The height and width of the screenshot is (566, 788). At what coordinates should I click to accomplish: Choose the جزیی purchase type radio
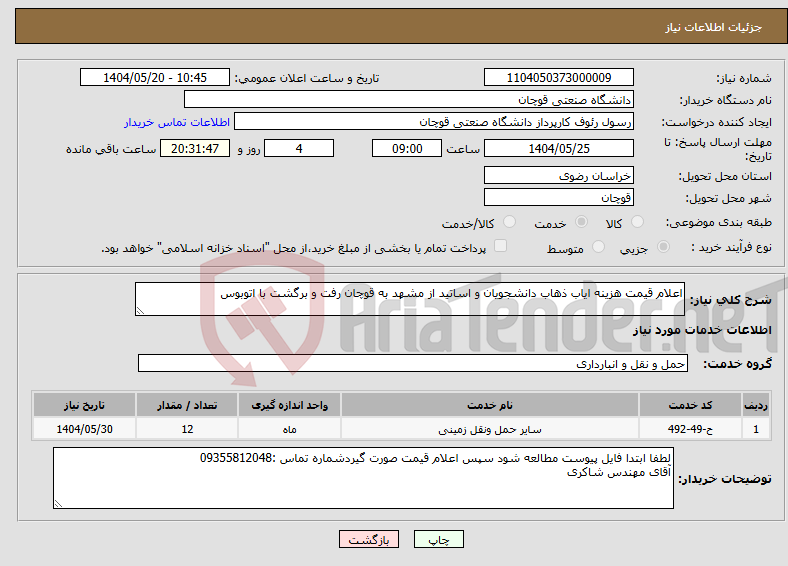pyautogui.click(x=663, y=247)
